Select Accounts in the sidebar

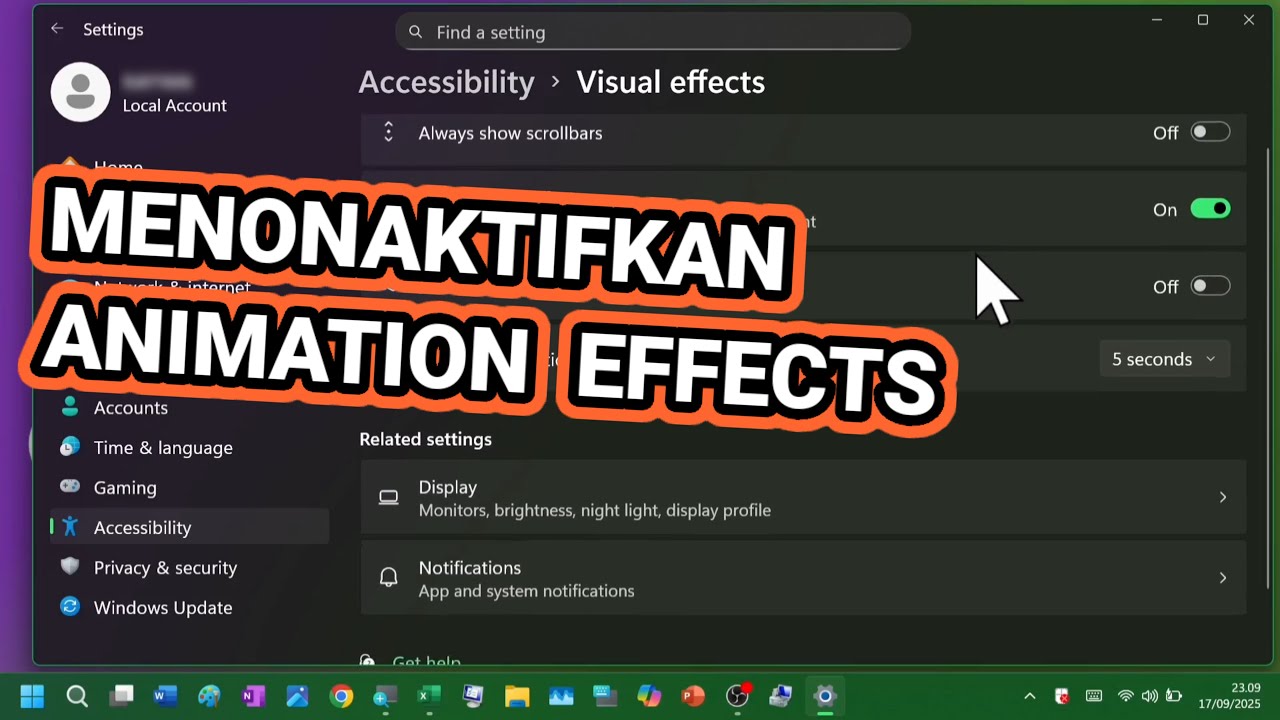tap(189, 408)
